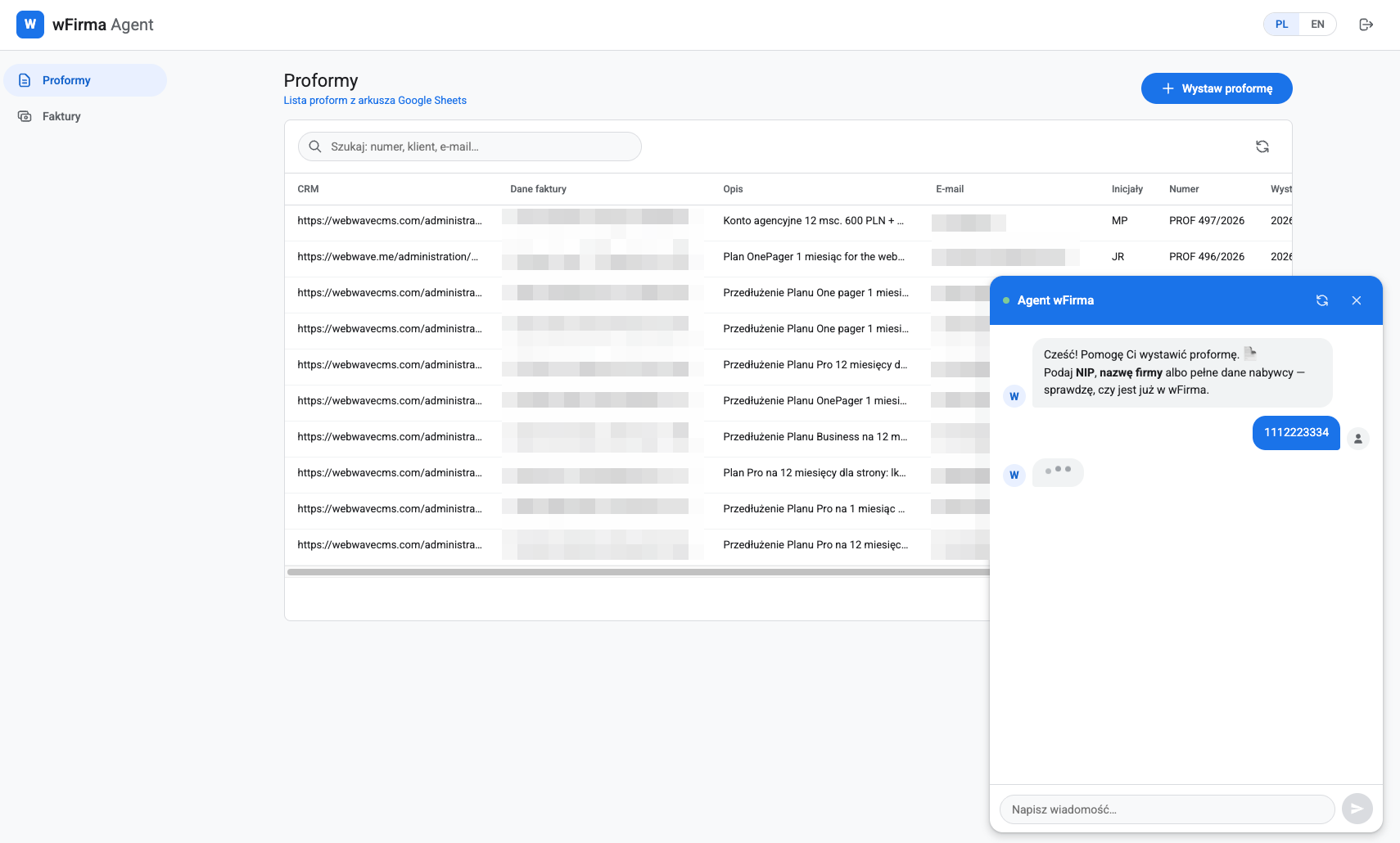The height and width of the screenshot is (843, 1400).
Task: Click the E-mail column header
Action: [950, 189]
